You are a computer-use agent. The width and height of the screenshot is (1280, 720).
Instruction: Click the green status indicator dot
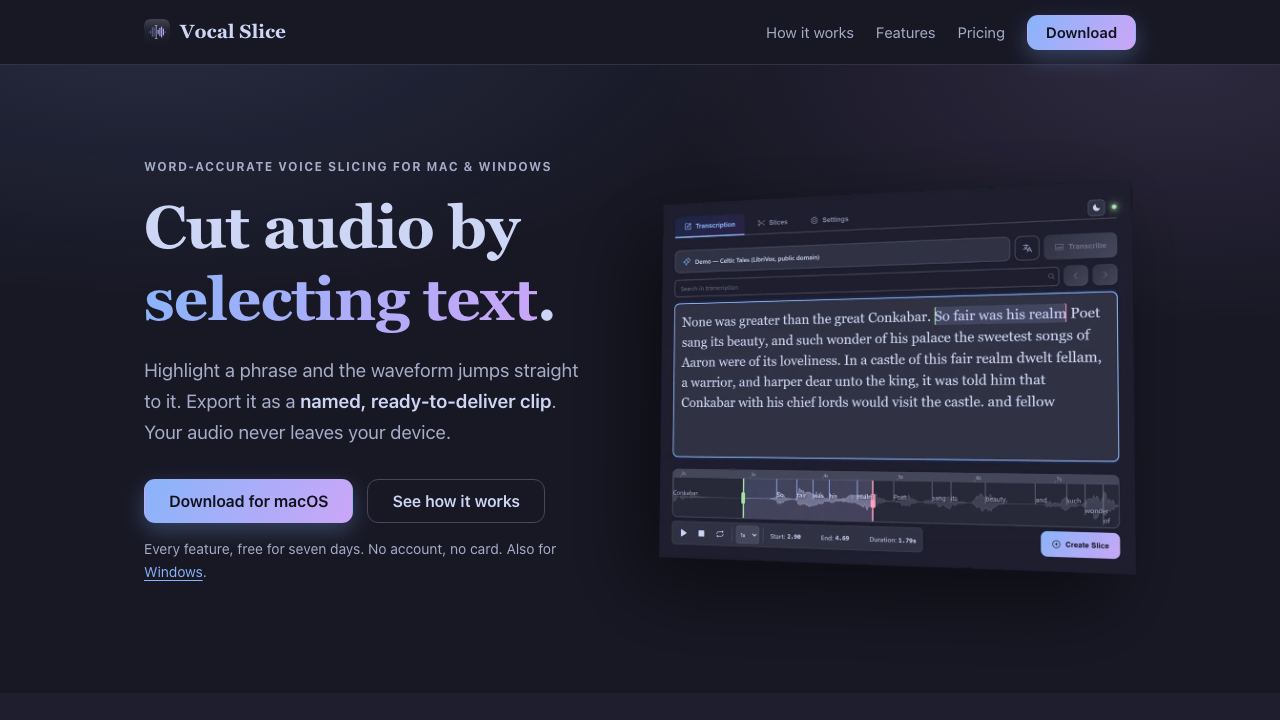click(x=1114, y=207)
